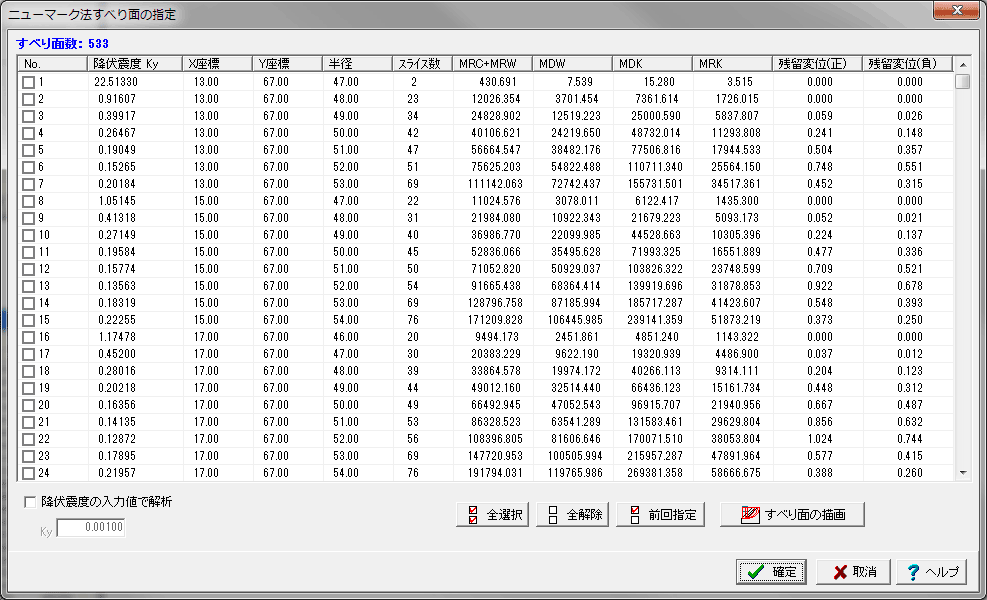The height and width of the screenshot is (600, 987).
Task: Check slip surface No. 13 checkbox
Action: [x=28, y=286]
